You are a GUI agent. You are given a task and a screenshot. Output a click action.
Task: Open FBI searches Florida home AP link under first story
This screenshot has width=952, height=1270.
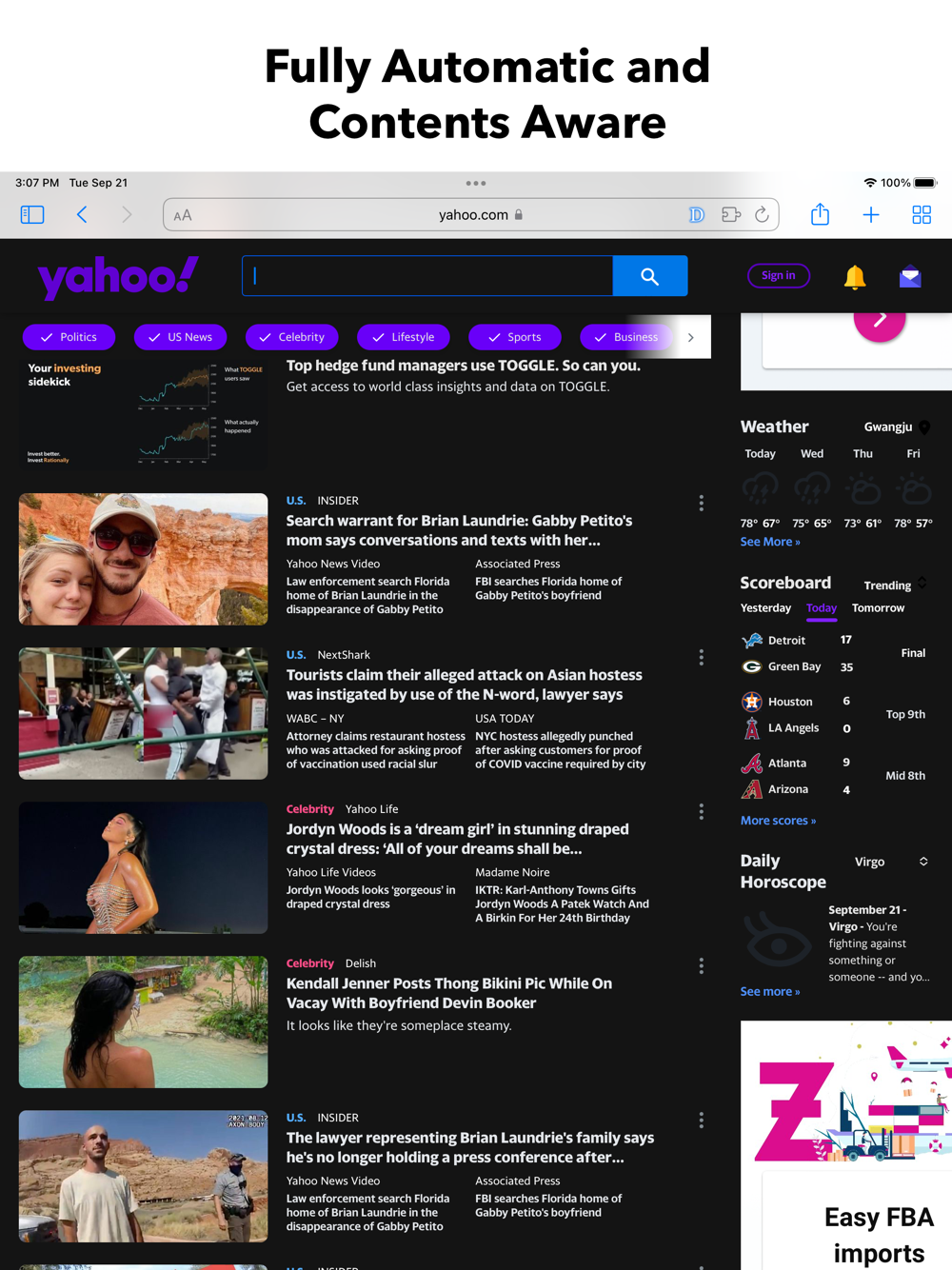[548, 588]
